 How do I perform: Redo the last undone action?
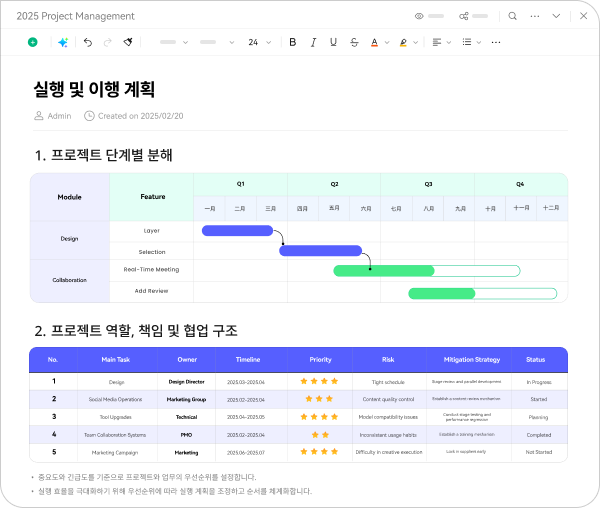click(108, 42)
